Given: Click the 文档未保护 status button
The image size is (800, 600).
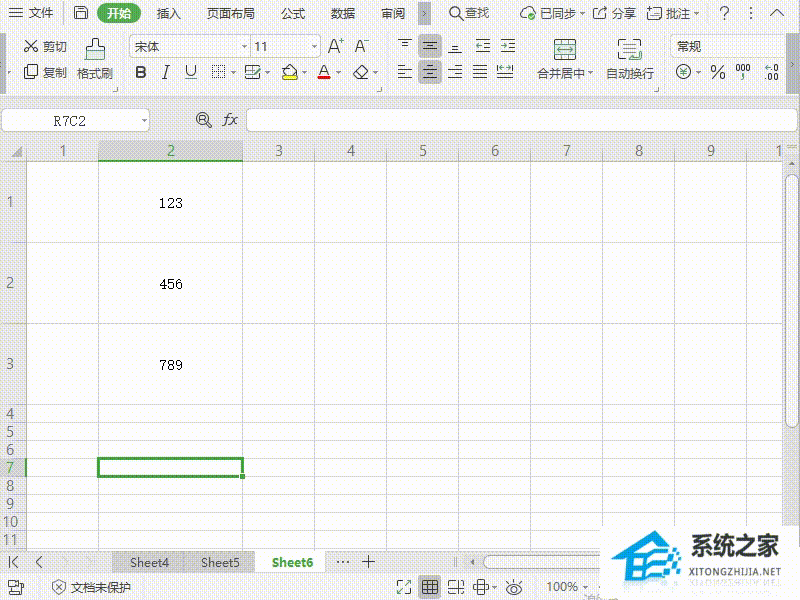Looking at the screenshot, I should coord(91,587).
